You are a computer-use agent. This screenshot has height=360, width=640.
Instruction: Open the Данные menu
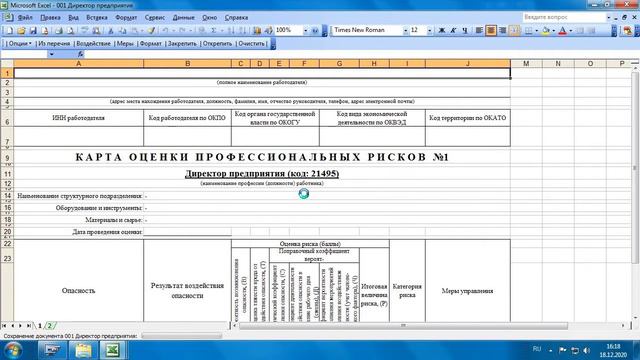tap(183, 18)
